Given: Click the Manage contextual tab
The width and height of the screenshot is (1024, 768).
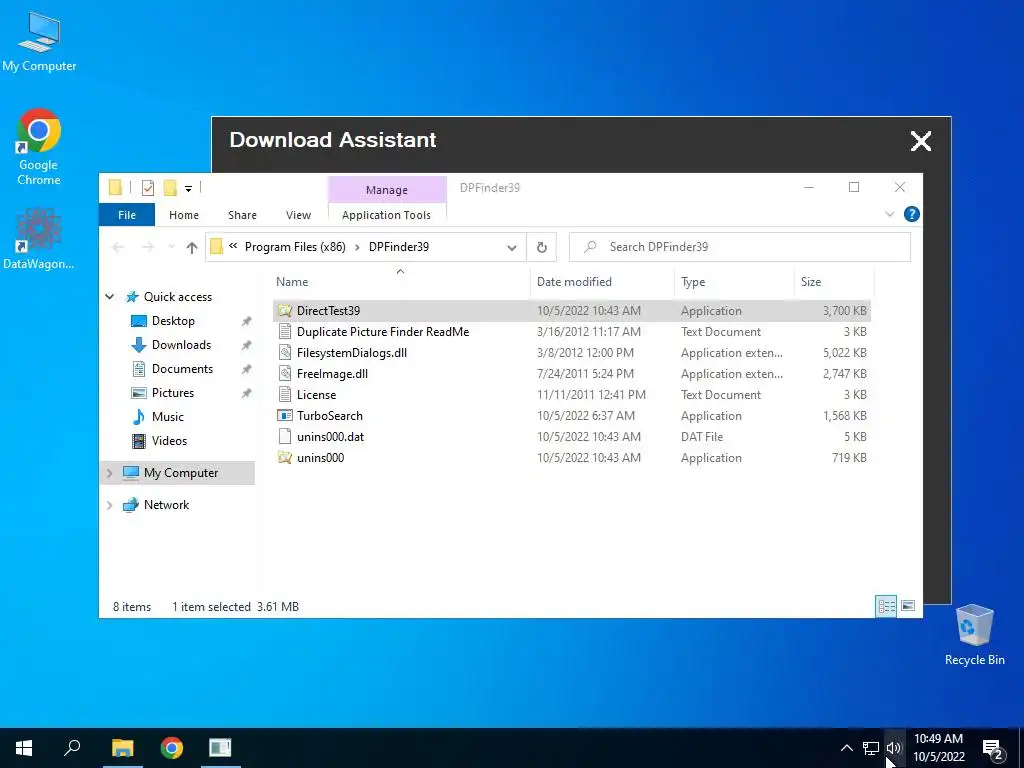Looking at the screenshot, I should pyautogui.click(x=387, y=190).
